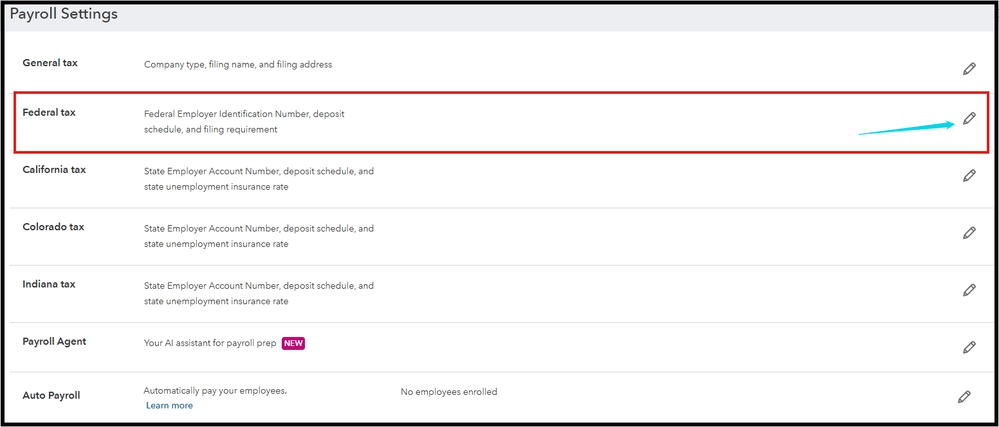The width and height of the screenshot is (999, 427).
Task: Edit General tax settings with pencil icon
Action: [x=968, y=69]
